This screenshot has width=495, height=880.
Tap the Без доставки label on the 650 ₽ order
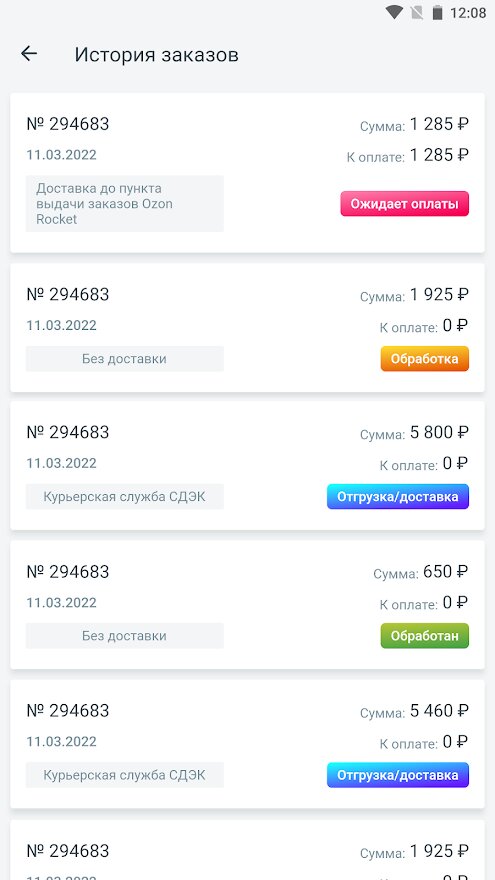click(125, 636)
